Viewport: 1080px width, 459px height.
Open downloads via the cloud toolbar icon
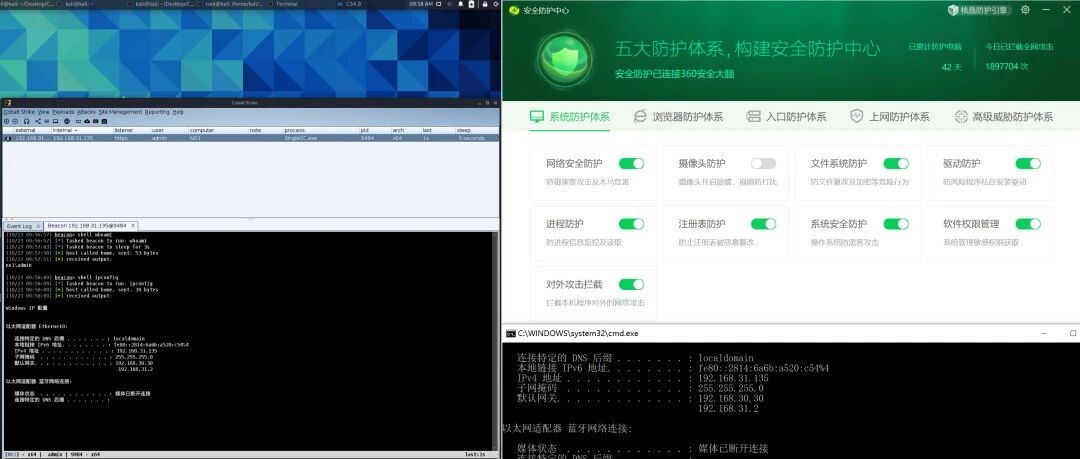[87, 121]
